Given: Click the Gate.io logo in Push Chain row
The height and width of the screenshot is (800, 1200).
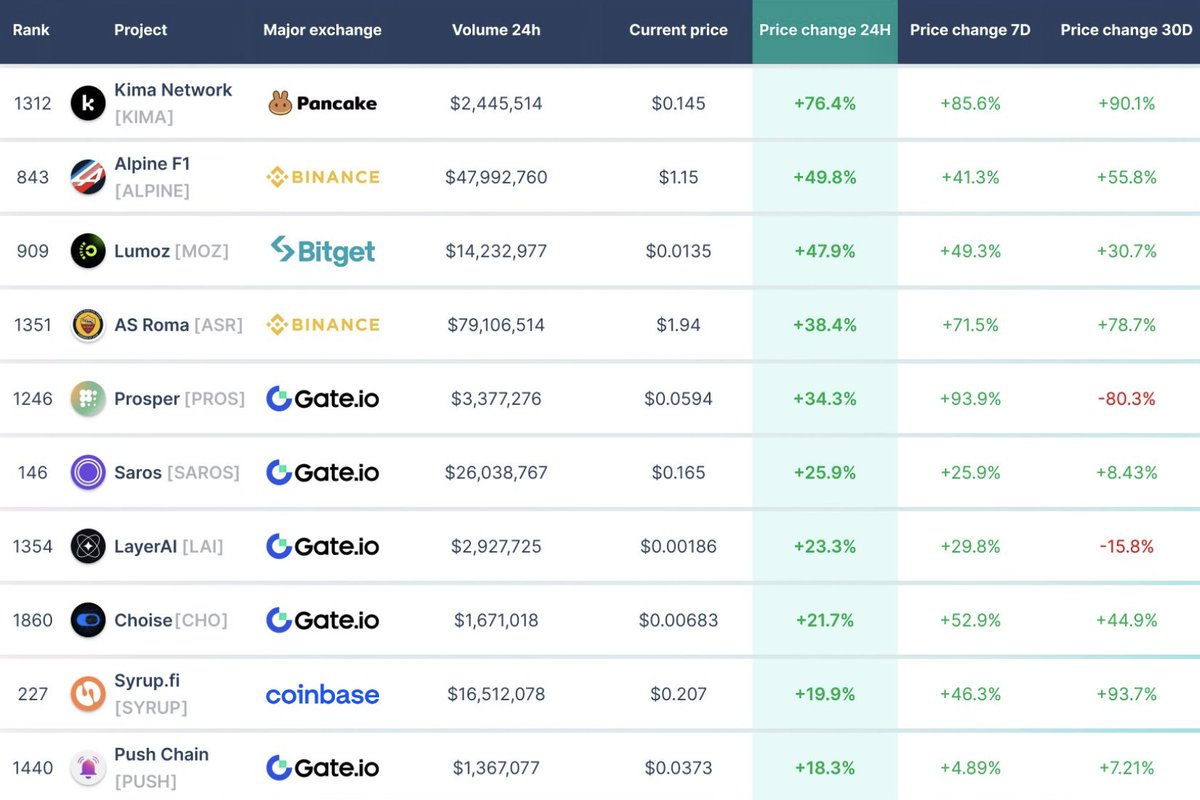Looking at the screenshot, I should pos(322,768).
